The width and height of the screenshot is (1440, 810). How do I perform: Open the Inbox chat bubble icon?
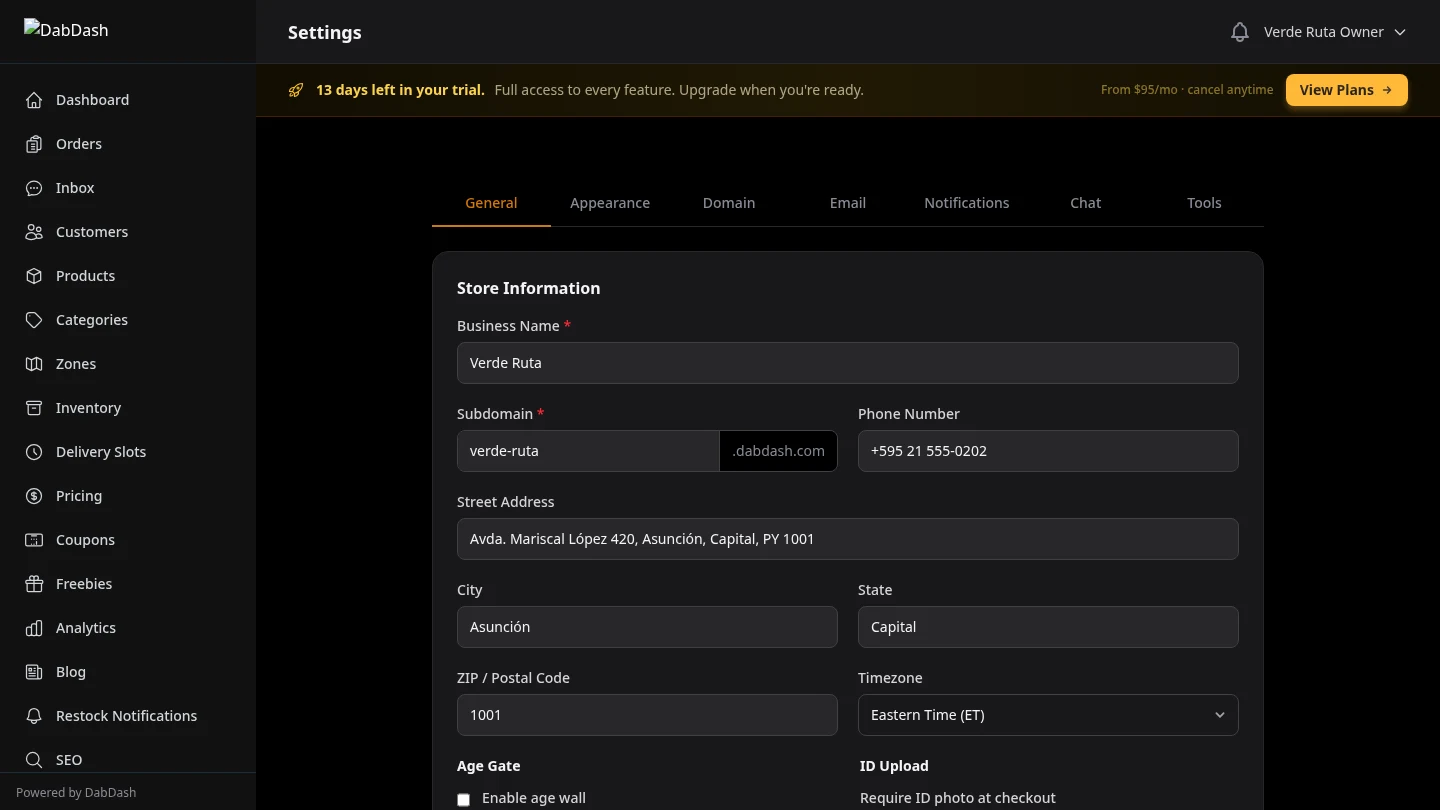33,187
